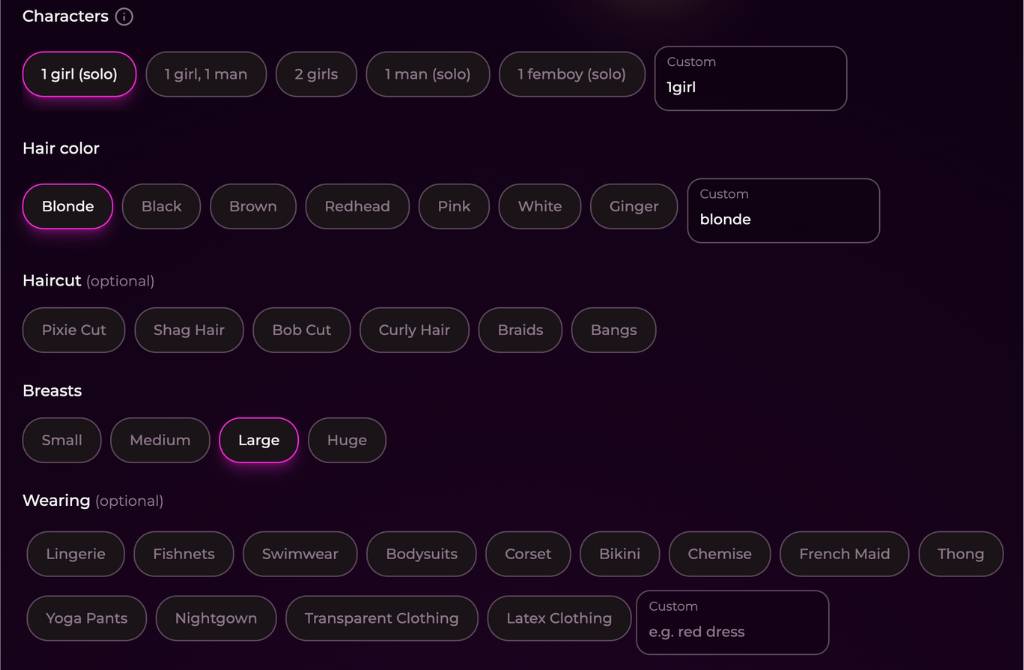Choose the Ginger hair color chip
Image resolution: width=1024 pixels, height=670 pixels.
click(634, 207)
